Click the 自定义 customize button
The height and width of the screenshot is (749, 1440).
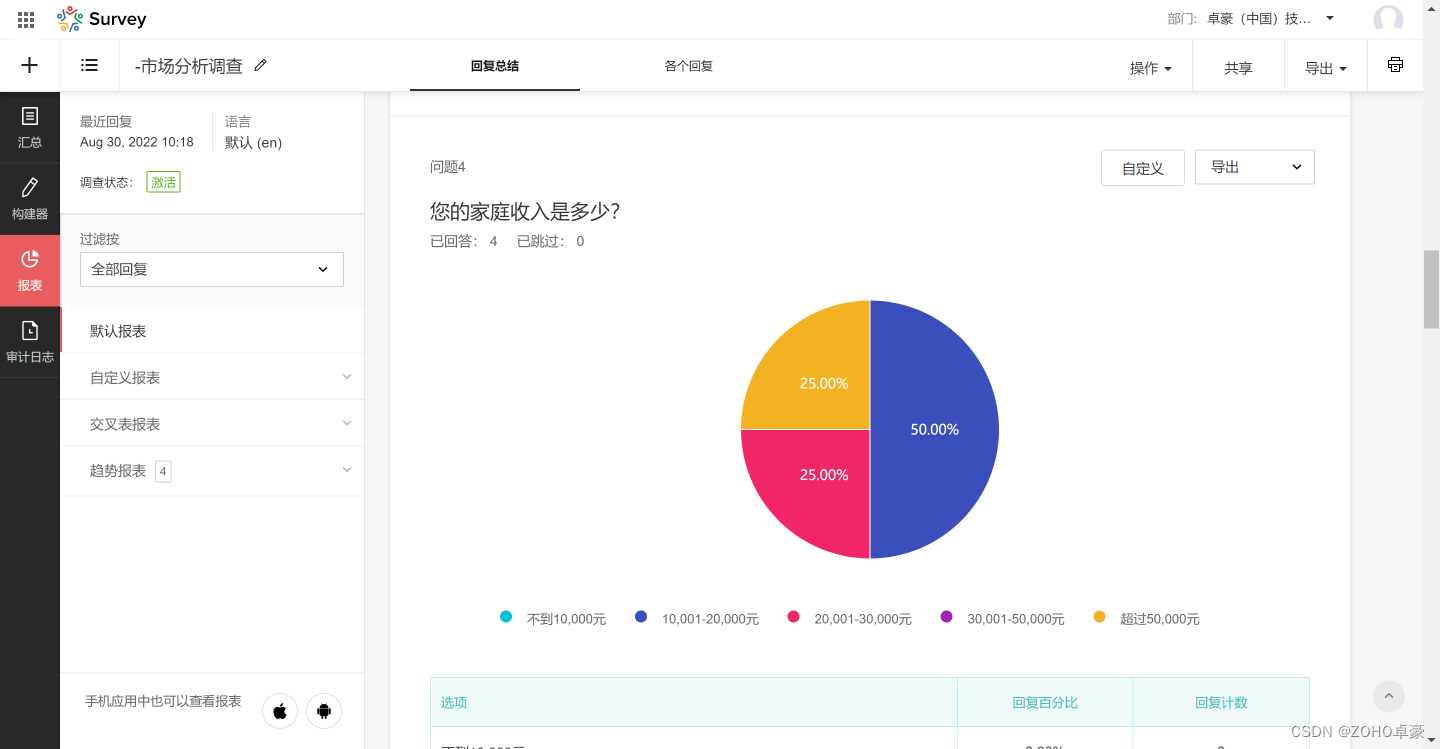(1143, 168)
